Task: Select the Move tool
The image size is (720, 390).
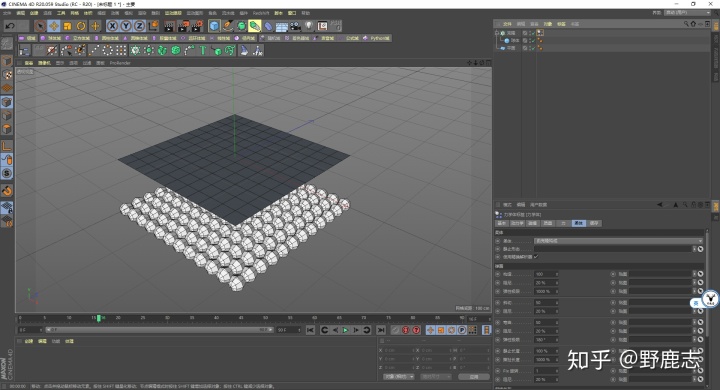Action: (x=54, y=26)
